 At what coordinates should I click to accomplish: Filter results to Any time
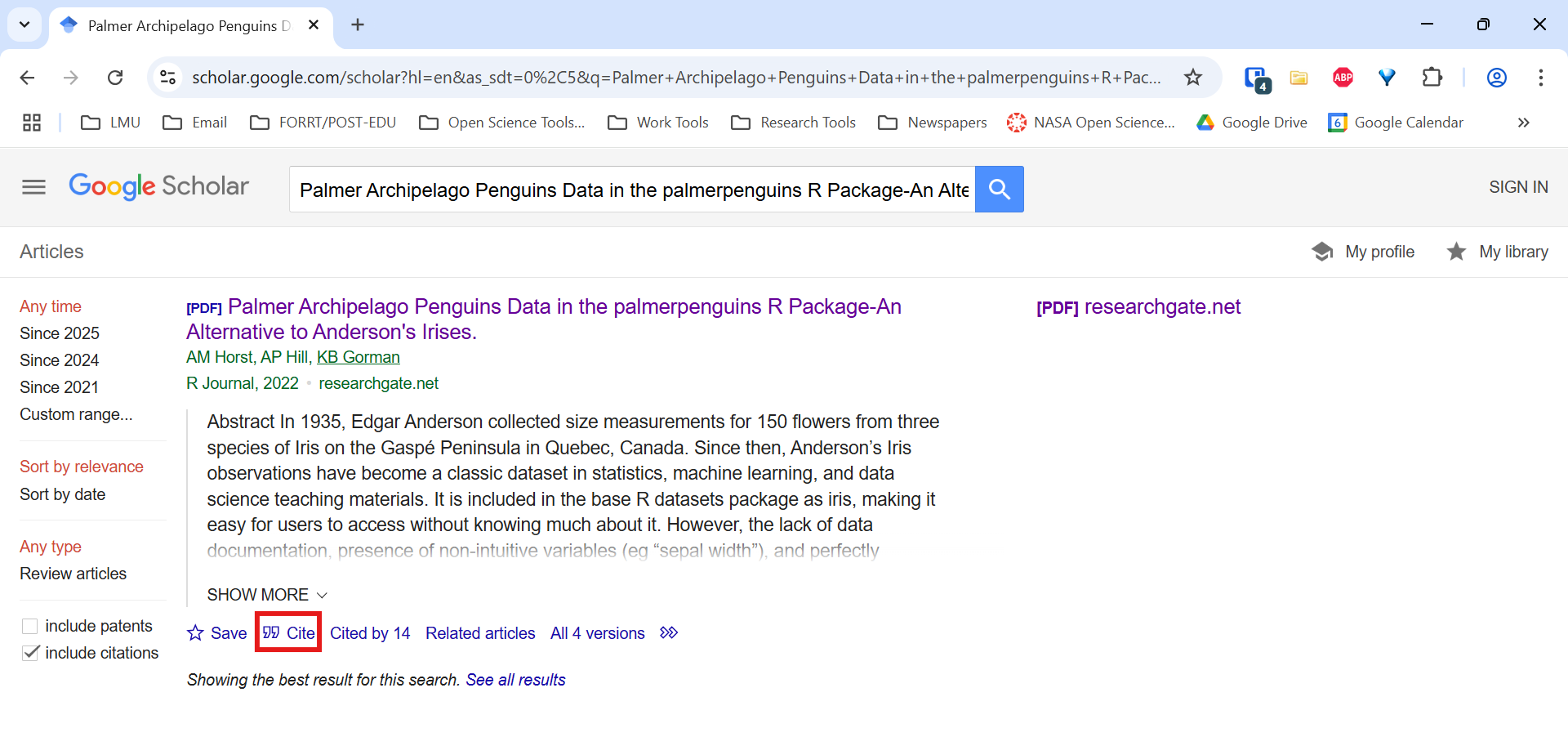click(x=51, y=306)
